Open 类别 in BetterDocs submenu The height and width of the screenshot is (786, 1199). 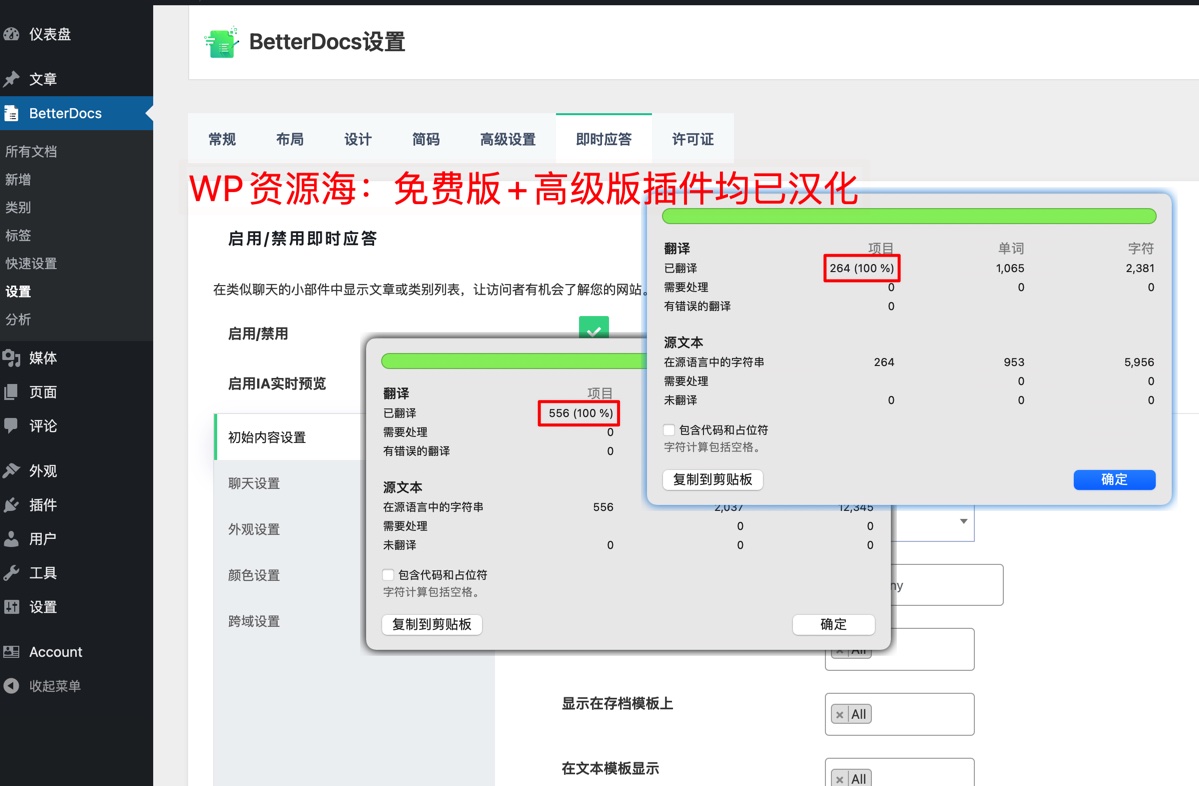(x=18, y=207)
